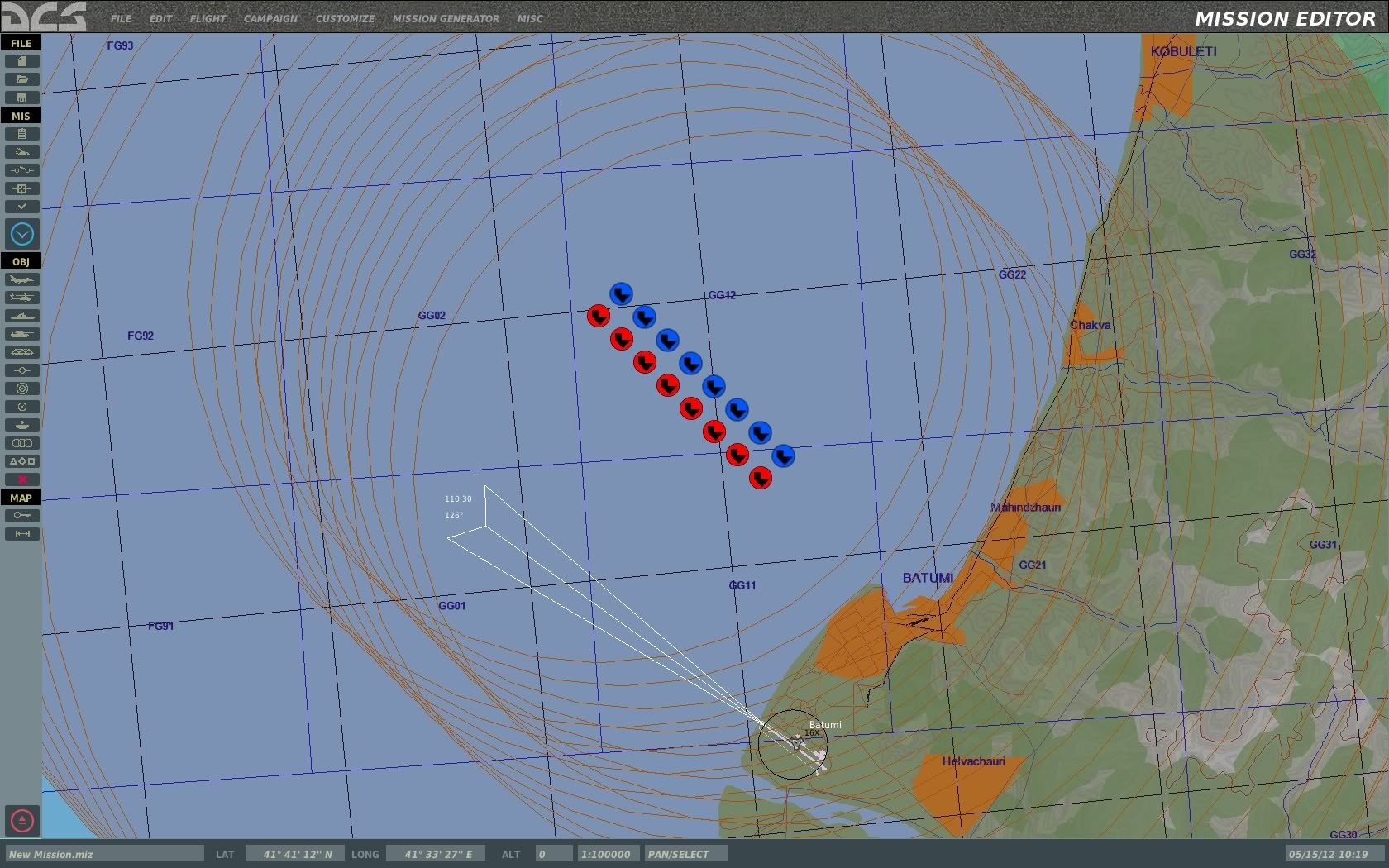Click the 1:100000 map scale field
This screenshot has width=1389, height=868.
(x=606, y=854)
